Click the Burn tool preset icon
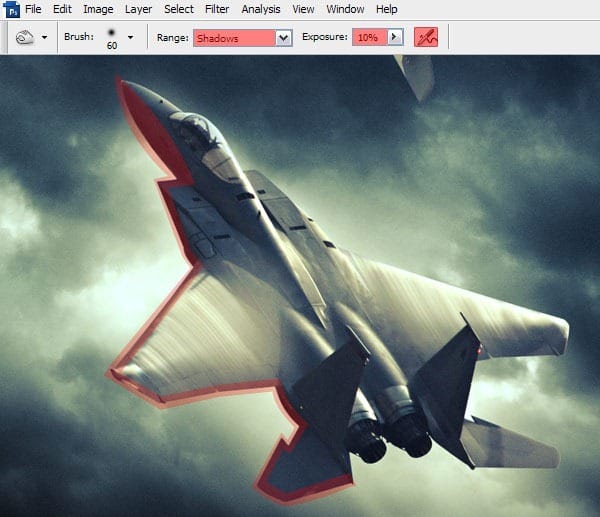Viewport: 600px width, 517px height. pyautogui.click(x=25, y=37)
